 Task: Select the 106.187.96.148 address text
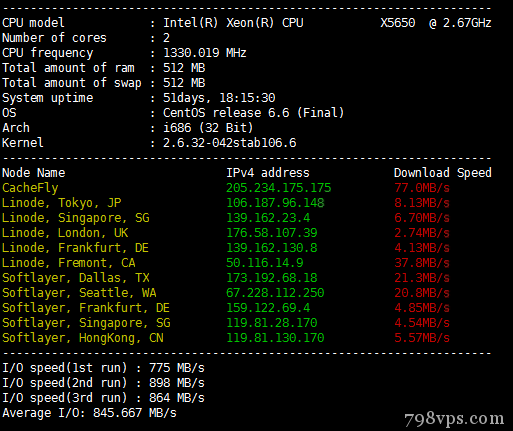tap(275, 203)
